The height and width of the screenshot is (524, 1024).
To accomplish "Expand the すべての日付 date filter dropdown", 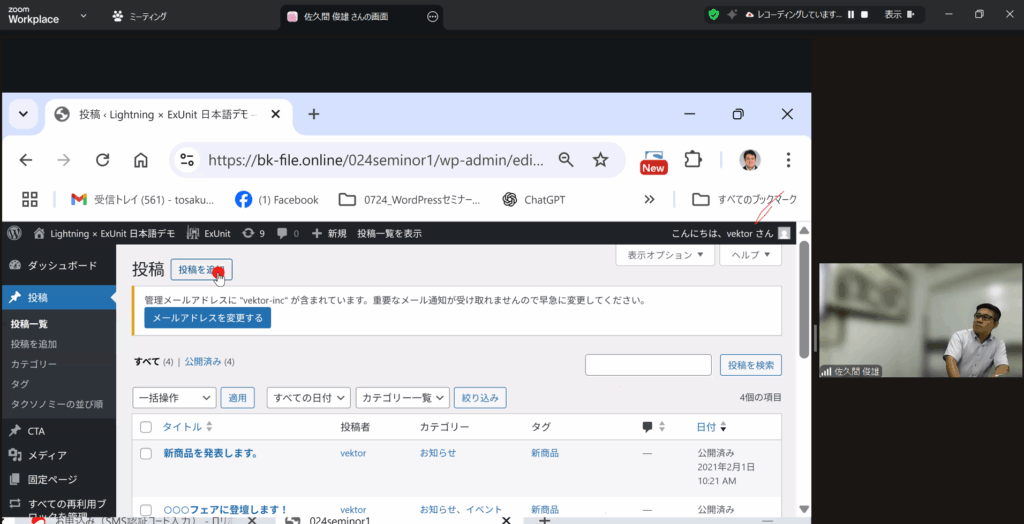I will click(308, 398).
